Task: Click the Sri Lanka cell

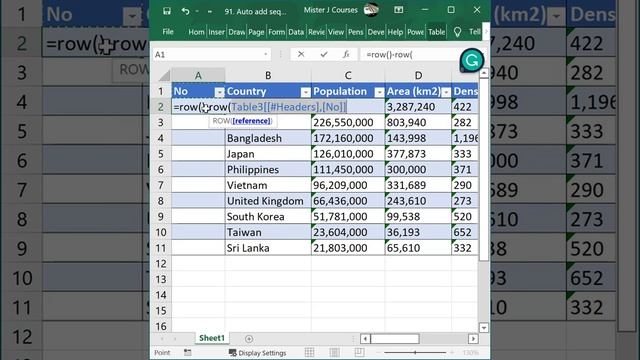Action: 268,248
